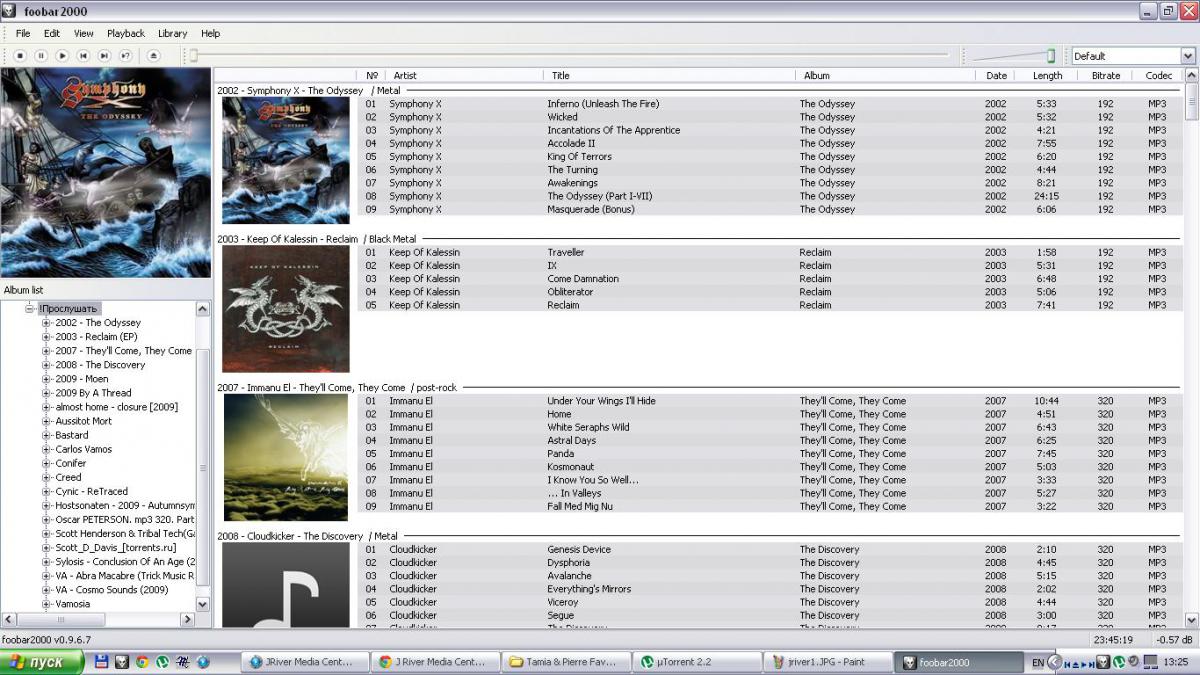
Task: Select Creed in the album list
Action: (68, 477)
